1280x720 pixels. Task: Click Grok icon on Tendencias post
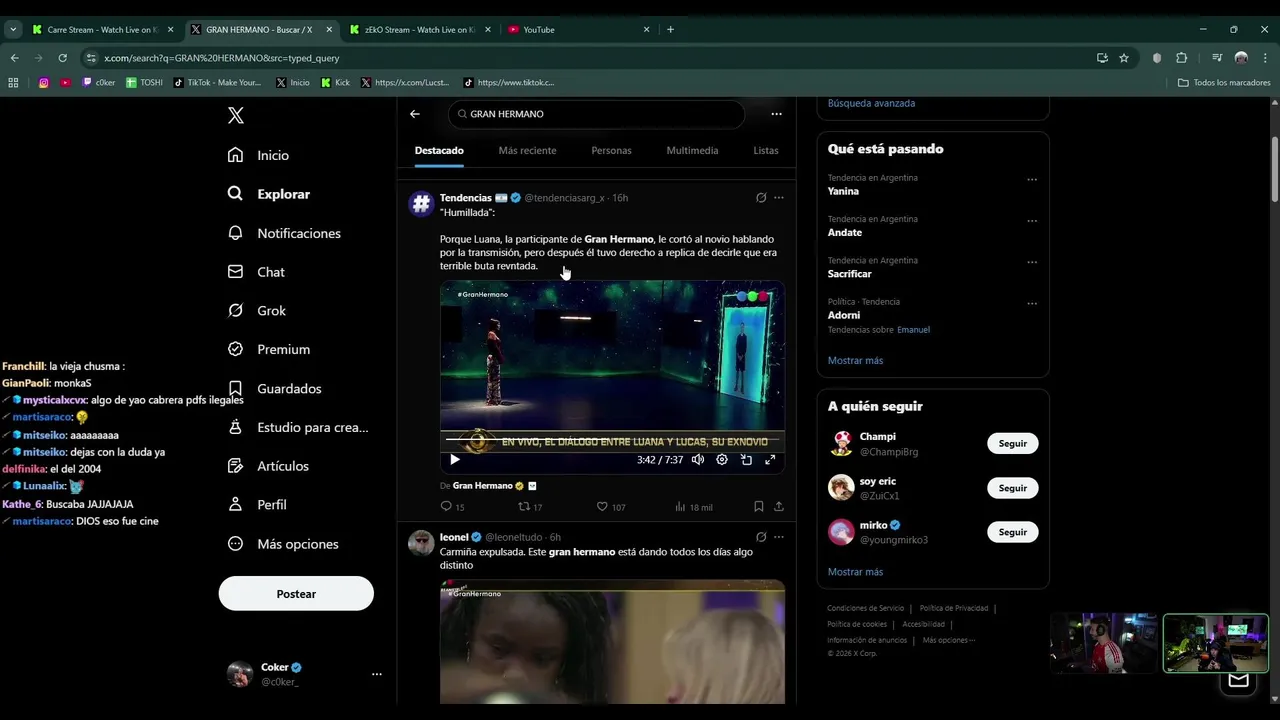pyautogui.click(x=761, y=198)
